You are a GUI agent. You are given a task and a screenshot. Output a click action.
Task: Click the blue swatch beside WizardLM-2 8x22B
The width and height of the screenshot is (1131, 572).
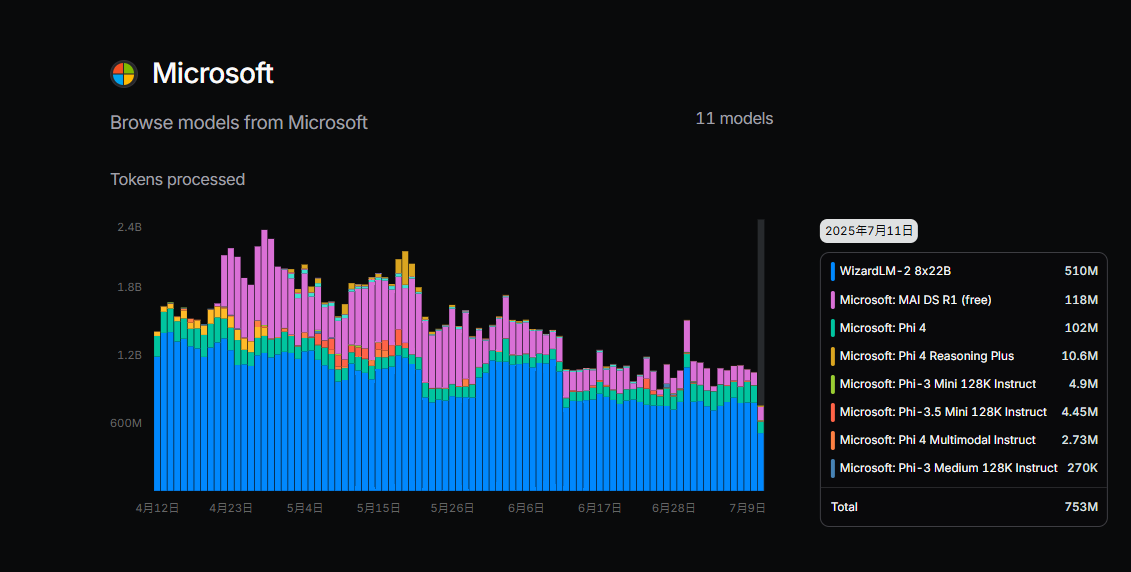click(x=833, y=271)
